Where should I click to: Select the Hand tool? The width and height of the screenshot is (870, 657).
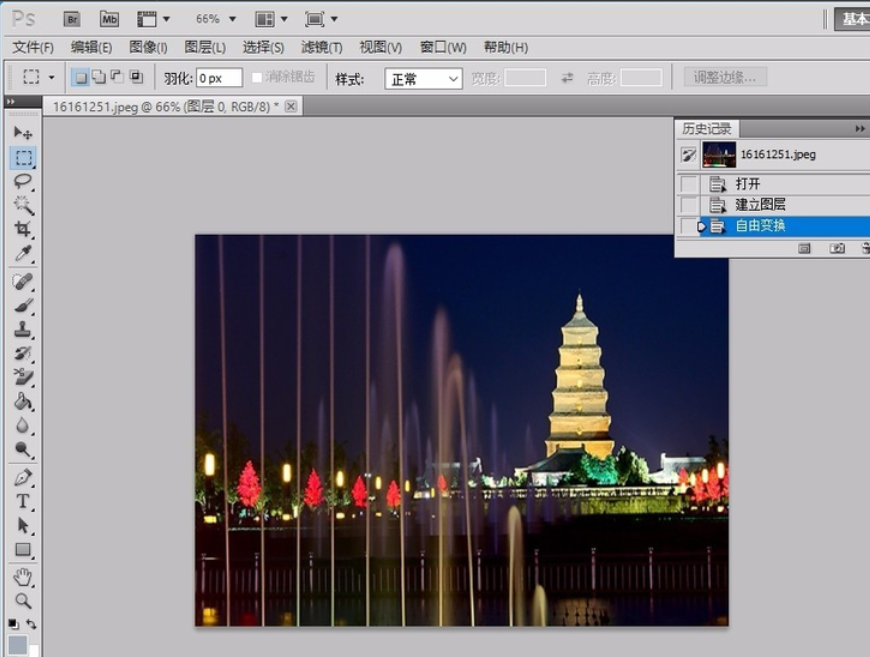(x=23, y=577)
